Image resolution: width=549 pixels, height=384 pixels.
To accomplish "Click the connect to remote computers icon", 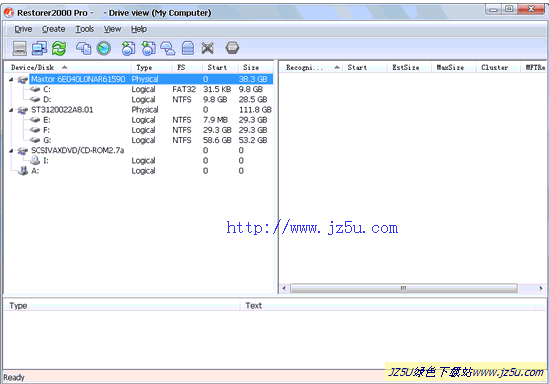I will point(39,48).
